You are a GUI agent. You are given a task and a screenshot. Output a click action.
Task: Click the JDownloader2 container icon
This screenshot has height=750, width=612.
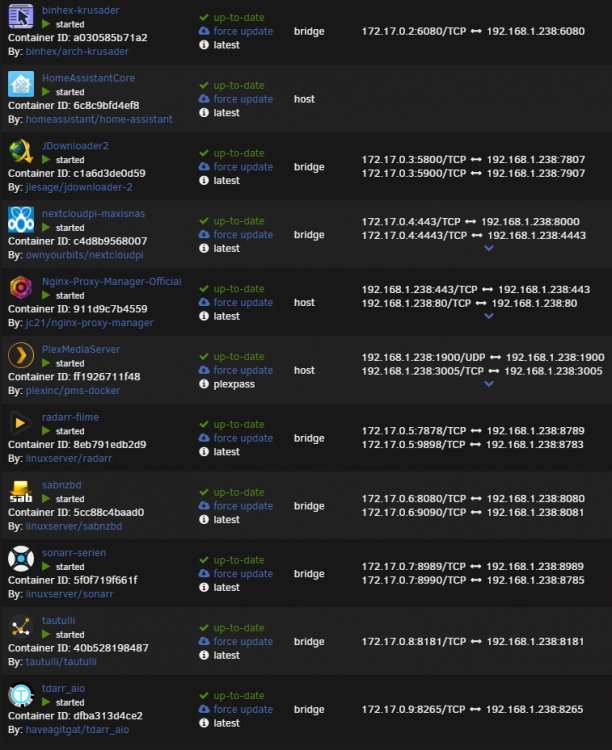tap(21, 152)
